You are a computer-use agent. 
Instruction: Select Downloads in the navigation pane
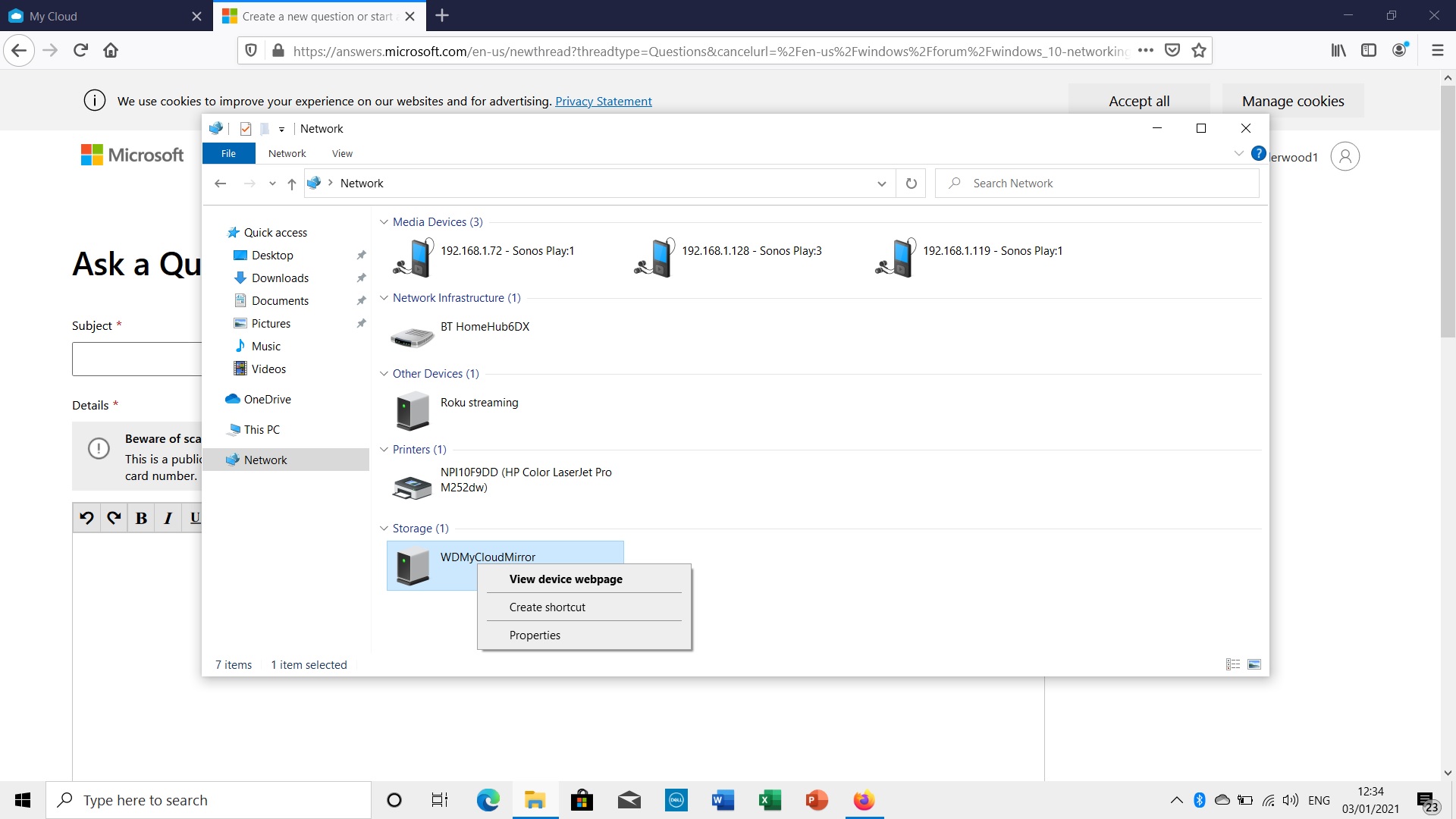pyautogui.click(x=280, y=278)
